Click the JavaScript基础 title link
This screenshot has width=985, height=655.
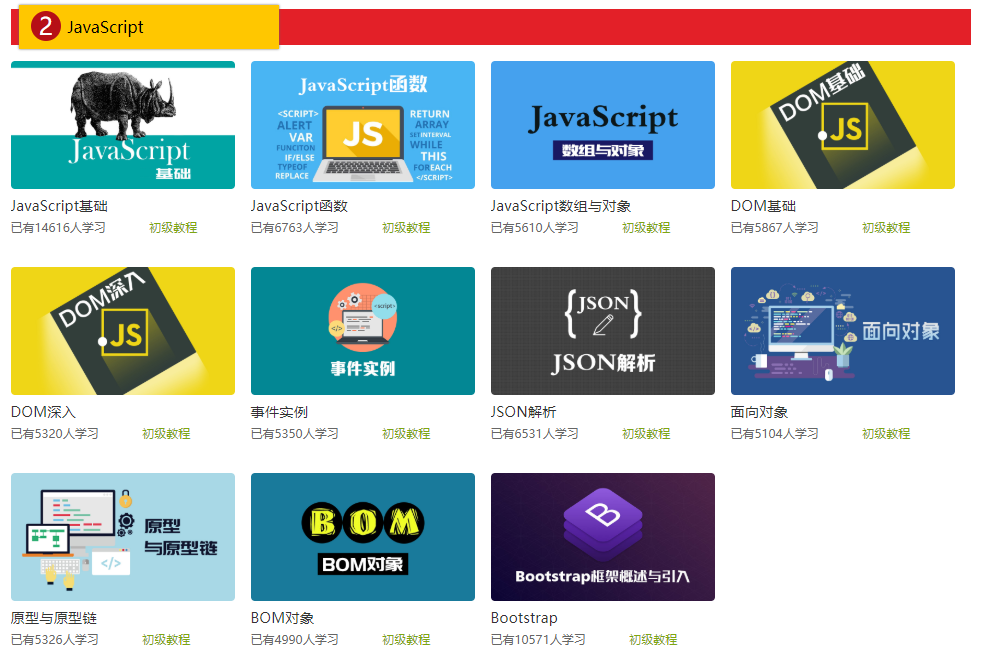[x=60, y=206]
